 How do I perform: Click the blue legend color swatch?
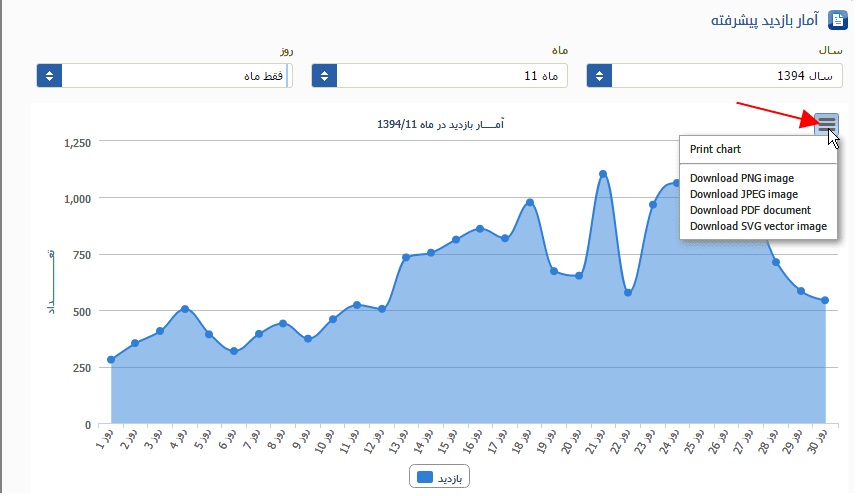coord(425,478)
